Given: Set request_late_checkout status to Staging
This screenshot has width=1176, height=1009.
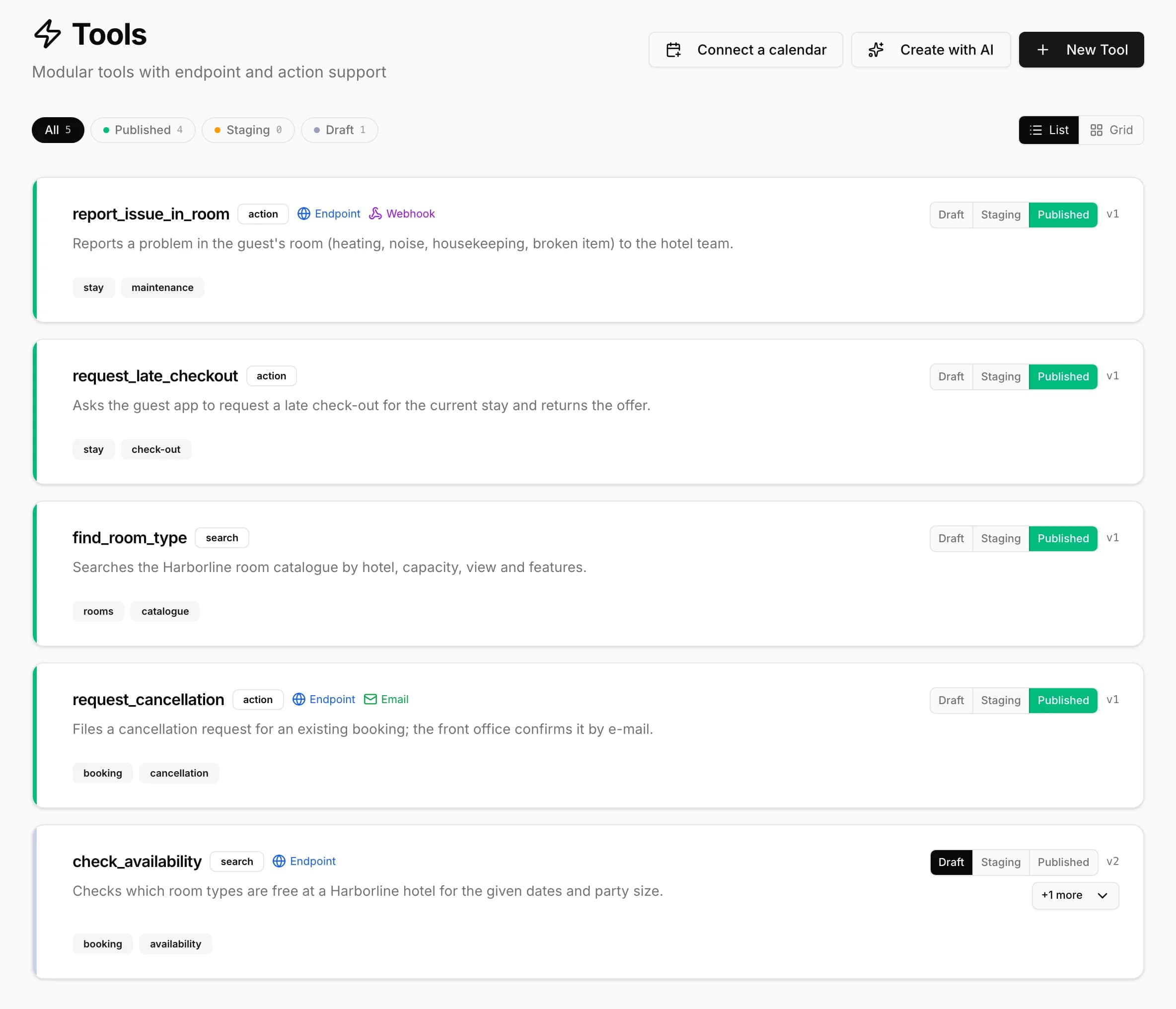Looking at the screenshot, I should coord(1001,376).
